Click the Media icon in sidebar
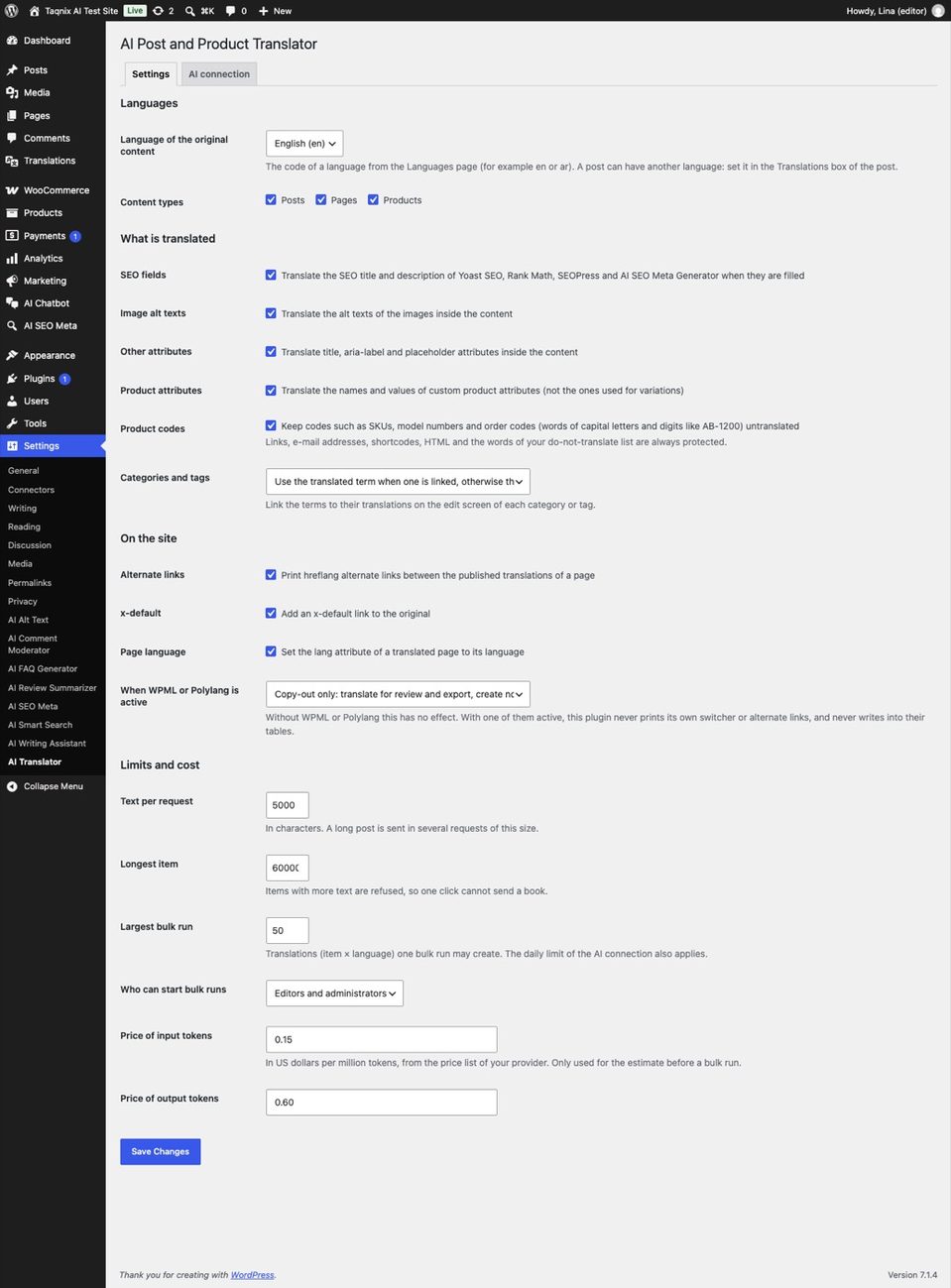This screenshot has height=1288, width=951. tap(12, 92)
